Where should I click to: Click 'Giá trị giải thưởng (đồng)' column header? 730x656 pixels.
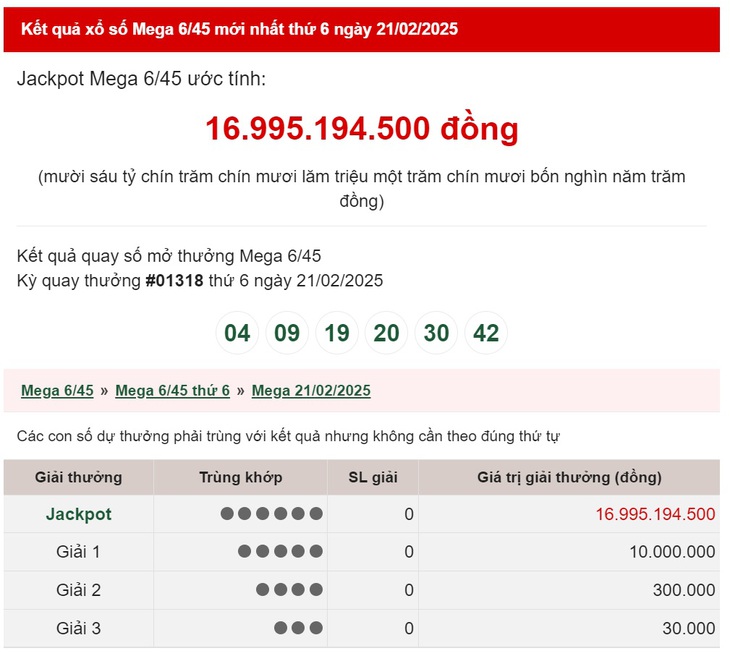[569, 477]
